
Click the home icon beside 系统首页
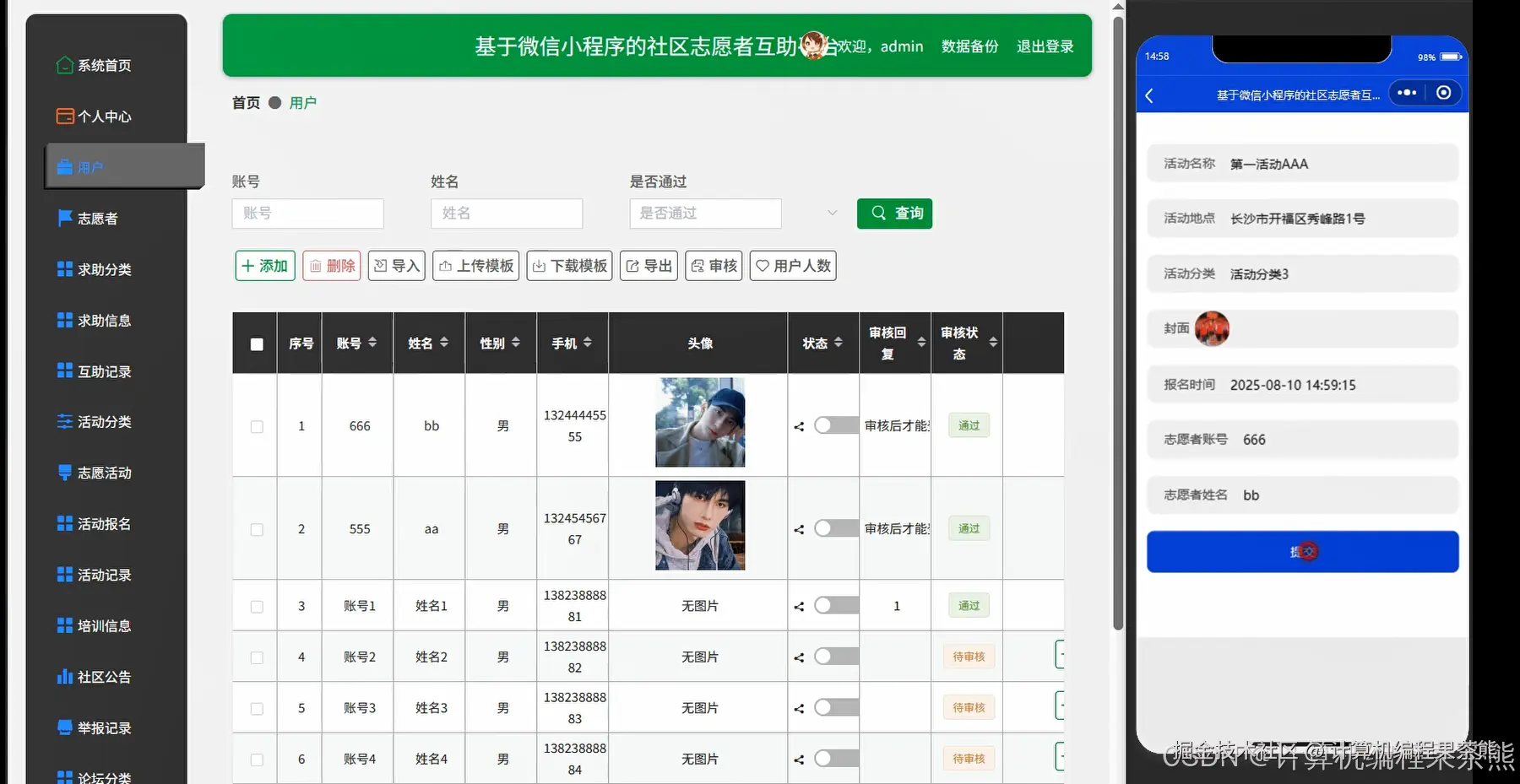tap(65, 65)
